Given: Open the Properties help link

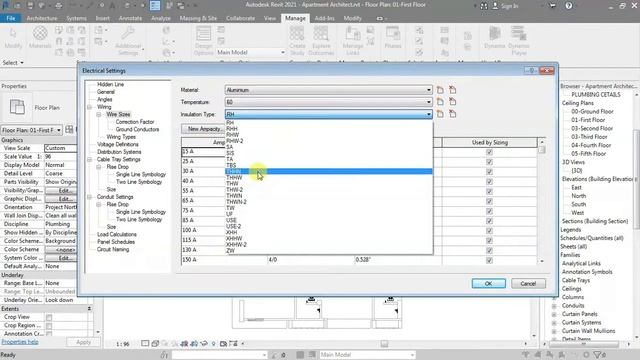Looking at the screenshot, I should point(20,342).
